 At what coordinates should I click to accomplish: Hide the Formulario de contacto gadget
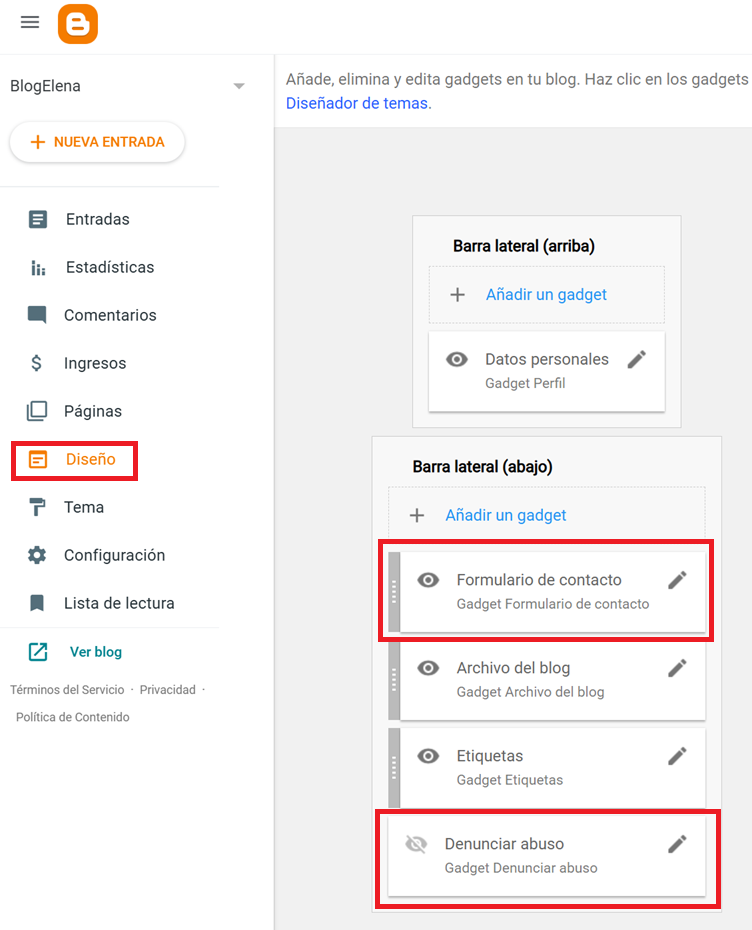[429, 580]
